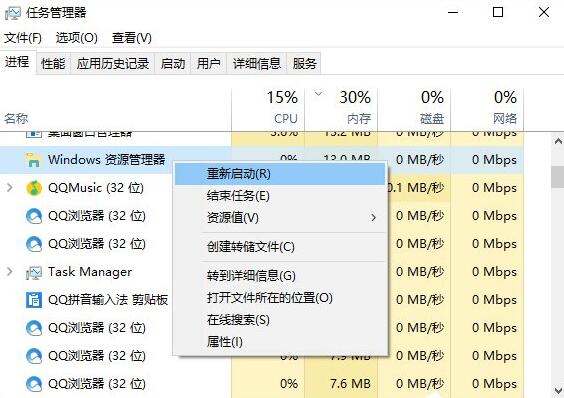Image resolution: width=564 pixels, height=398 pixels.
Task: Open the 资源值(V) submenu arrow
Action: [374, 217]
